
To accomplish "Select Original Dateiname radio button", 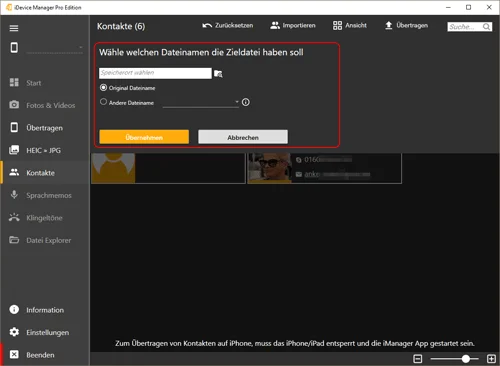I will tap(103, 88).
